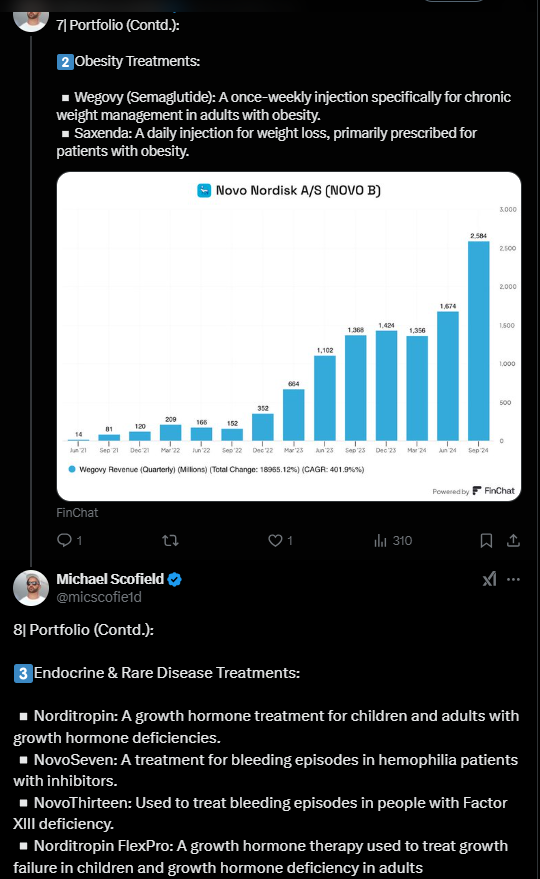Bookmark the Obesity Treatments tweet
540x879 pixels.
[x=486, y=540]
